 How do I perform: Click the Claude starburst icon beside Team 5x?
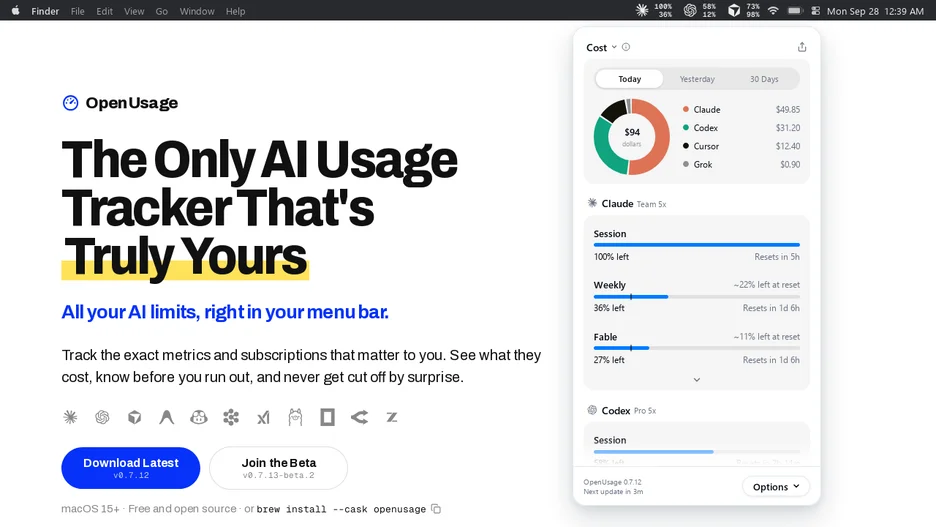[592, 203]
